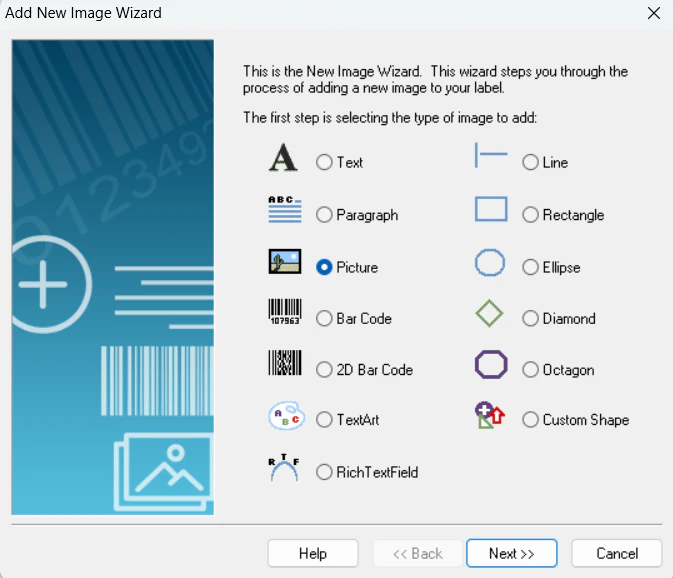Viewport: 673px width, 578px height.
Task: Click the paint palette TextArt icon
Action: tap(286, 415)
